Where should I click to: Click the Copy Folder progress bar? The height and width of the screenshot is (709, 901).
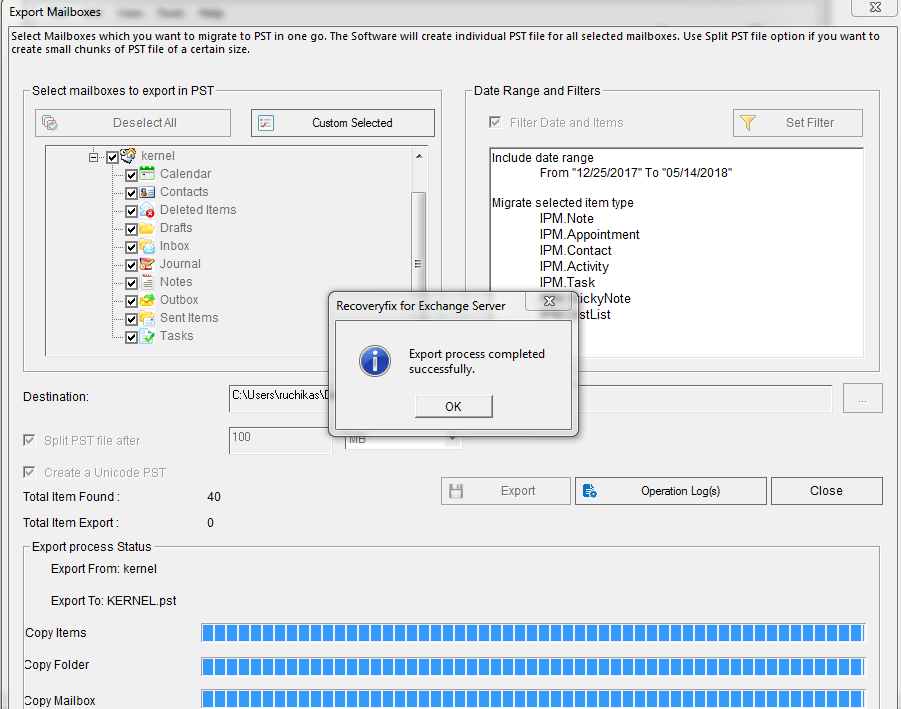click(533, 667)
